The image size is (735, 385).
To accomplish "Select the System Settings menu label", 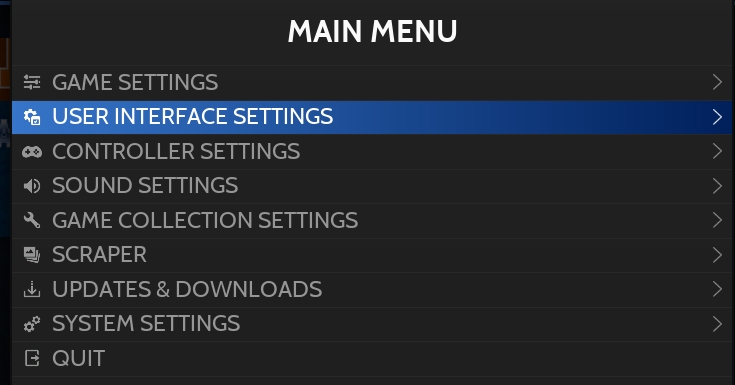I will pyautogui.click(x=146, y=324).
